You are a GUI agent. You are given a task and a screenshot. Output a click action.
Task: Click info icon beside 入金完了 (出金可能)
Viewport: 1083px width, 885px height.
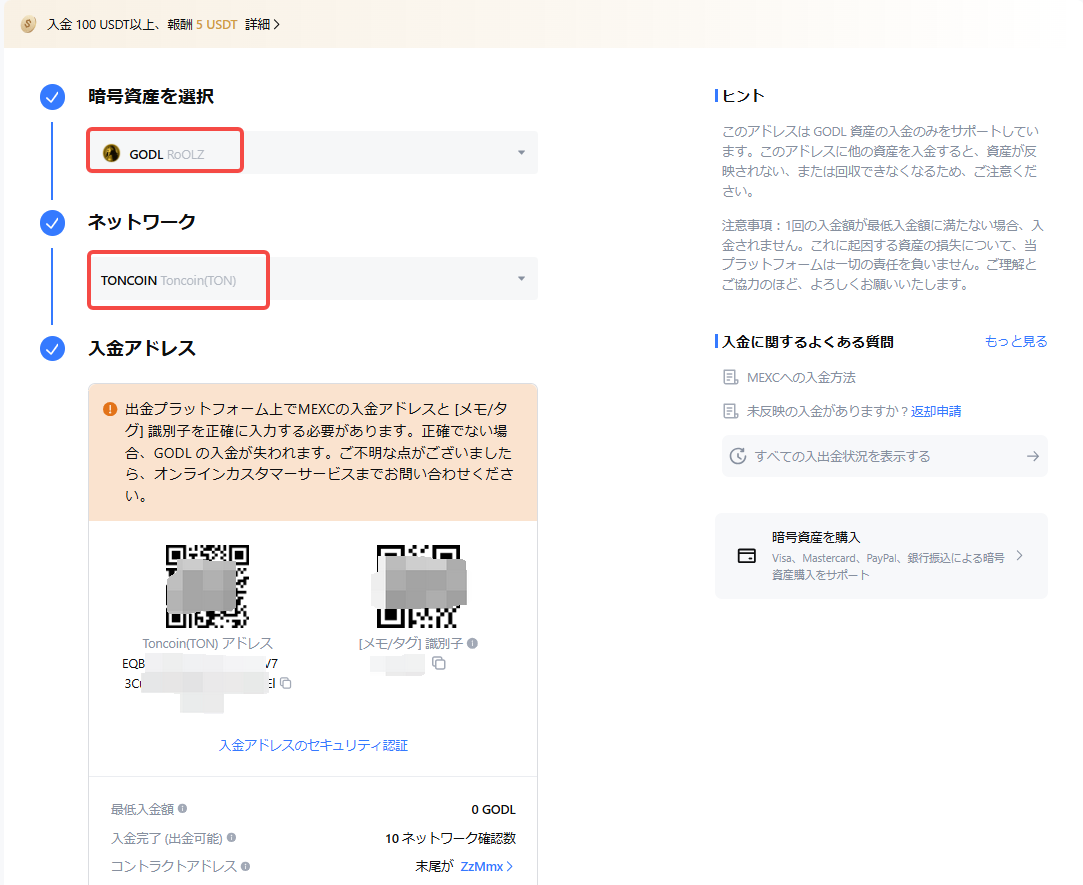[232, 838]
